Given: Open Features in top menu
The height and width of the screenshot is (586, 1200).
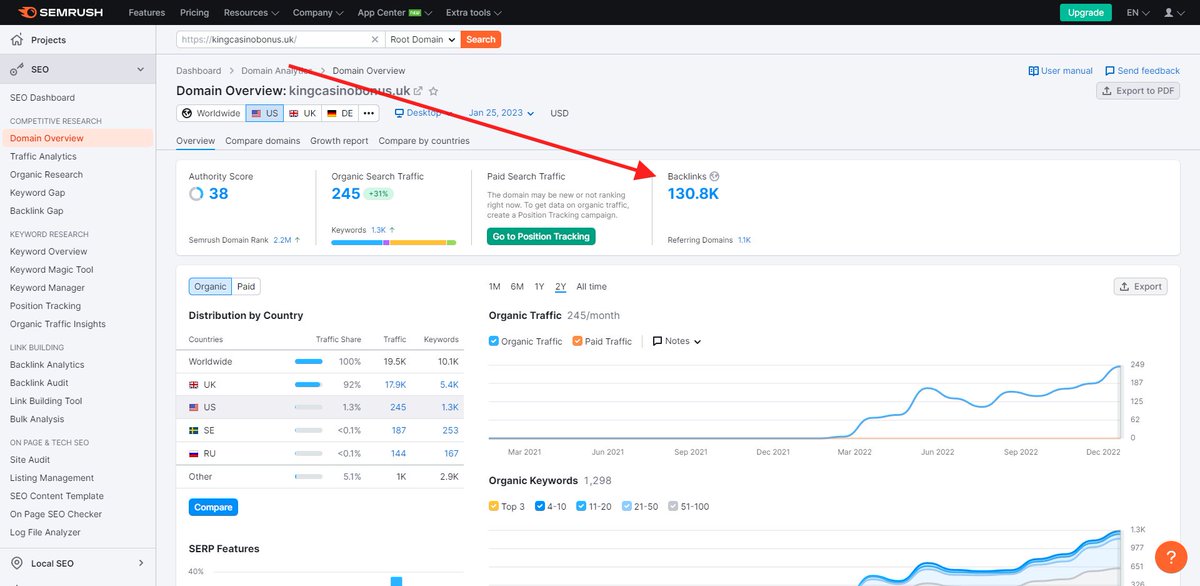Looking at the screenshot, I should (147, 12).
